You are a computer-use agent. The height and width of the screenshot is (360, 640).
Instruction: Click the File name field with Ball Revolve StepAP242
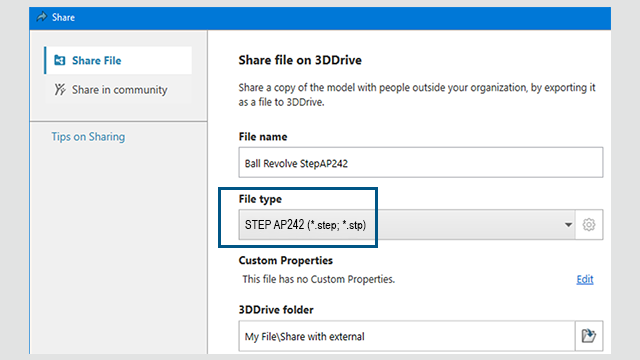(x=420, y=162)
